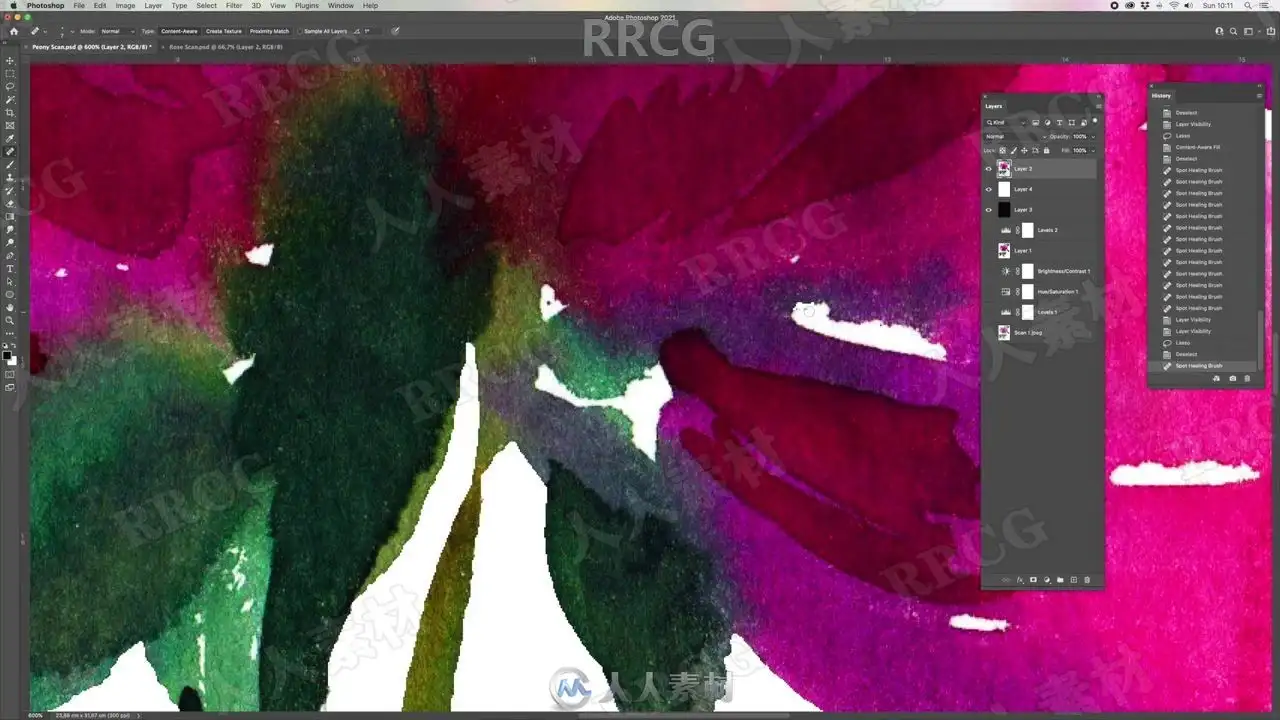This screenshot has height=720, width=1280.
Task: Create new fill or adjustment layer
Action: (x=1047, y=580)
